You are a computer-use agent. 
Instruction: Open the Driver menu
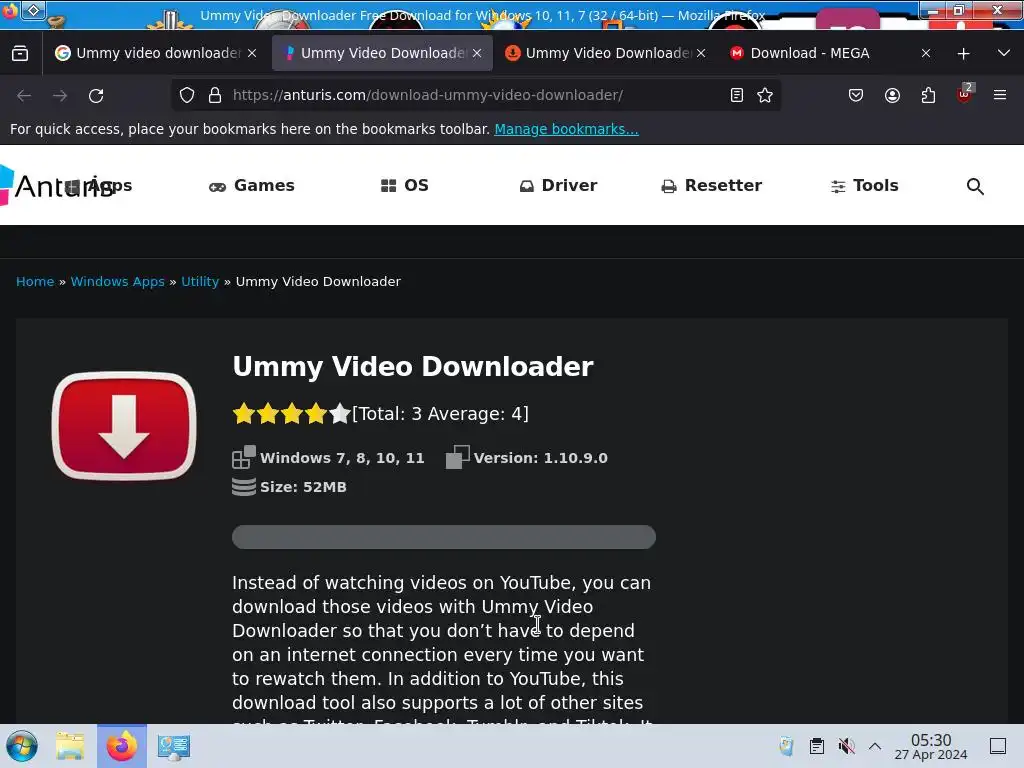pyautogui.click(x=558, y=185)
